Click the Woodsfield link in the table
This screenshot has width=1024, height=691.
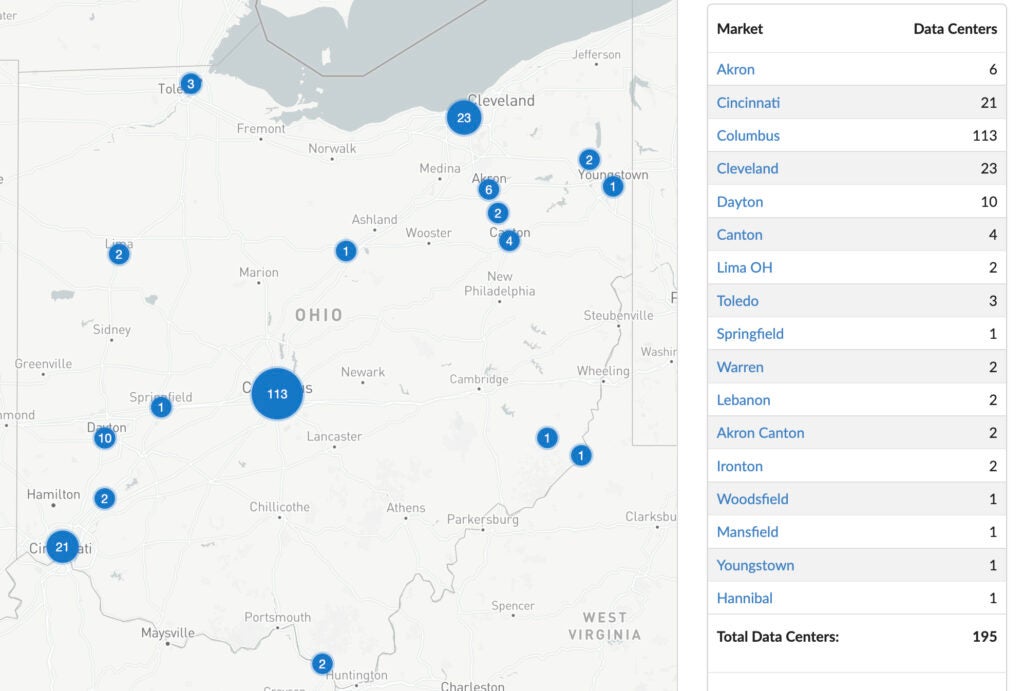tap(751, 498)
